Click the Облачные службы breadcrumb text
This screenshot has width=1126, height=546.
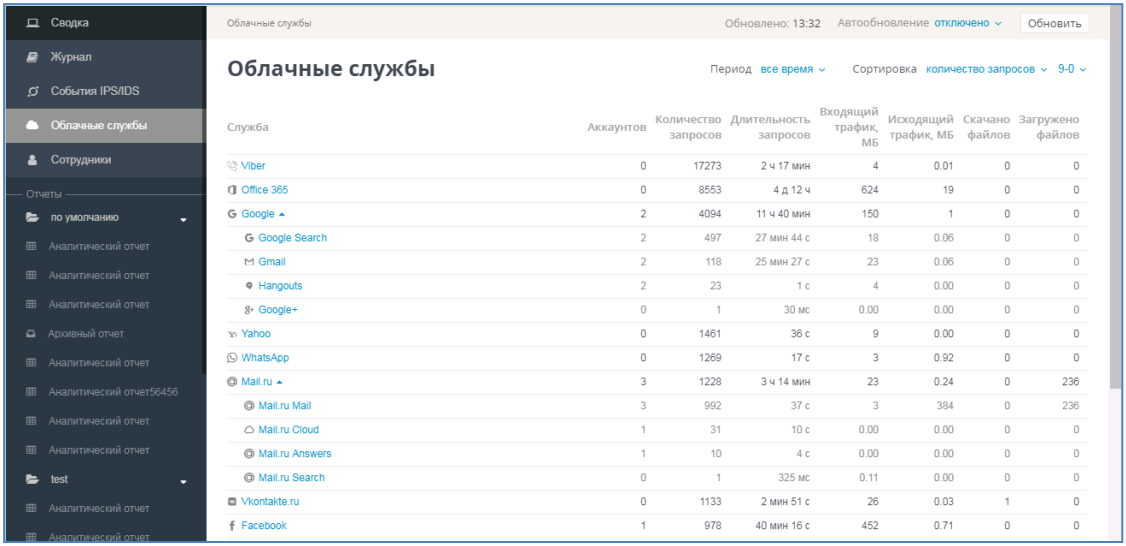pyautogui.click(x=269, y=23)
